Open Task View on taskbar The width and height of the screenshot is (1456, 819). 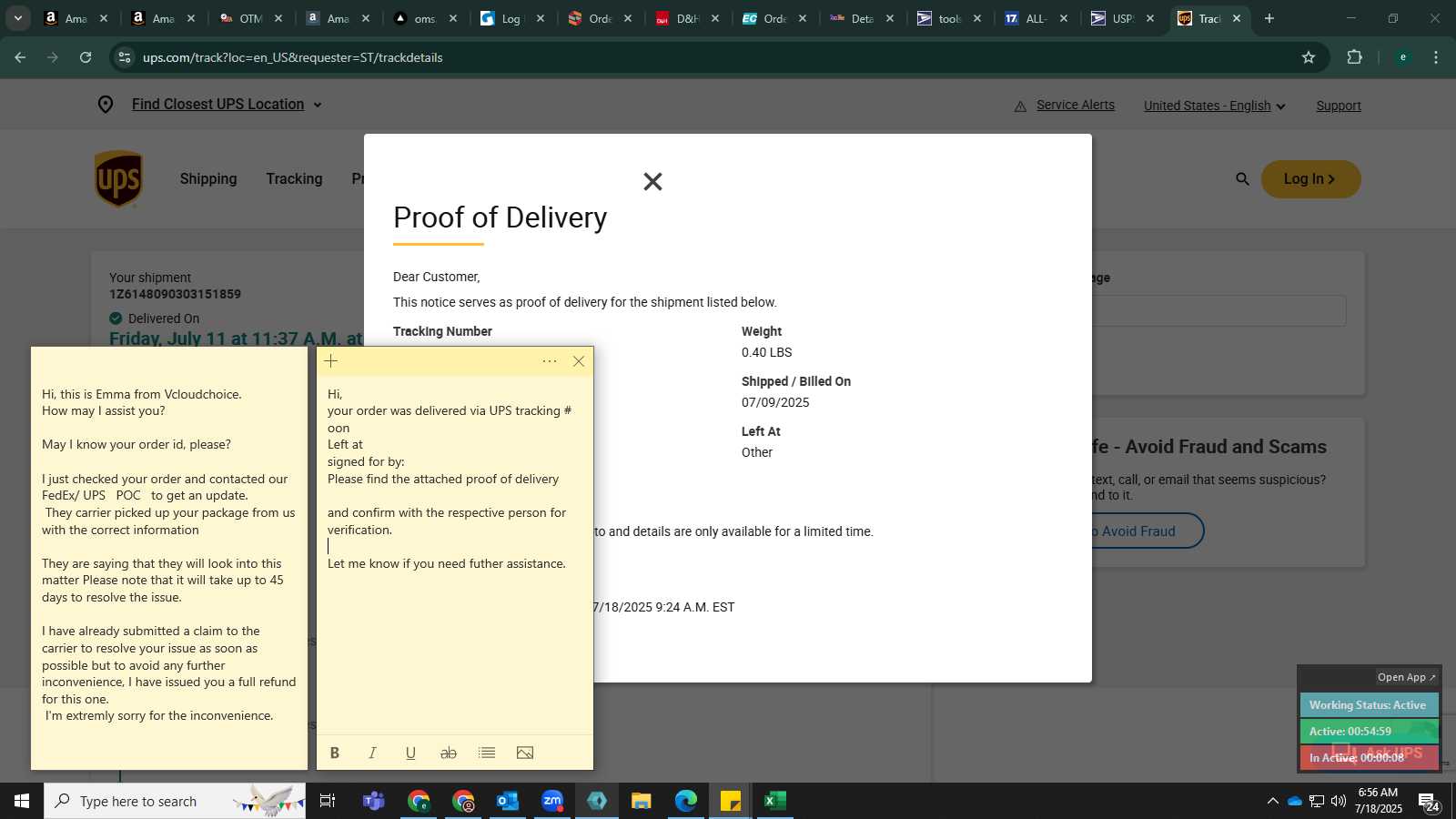(x=328, y=801)
